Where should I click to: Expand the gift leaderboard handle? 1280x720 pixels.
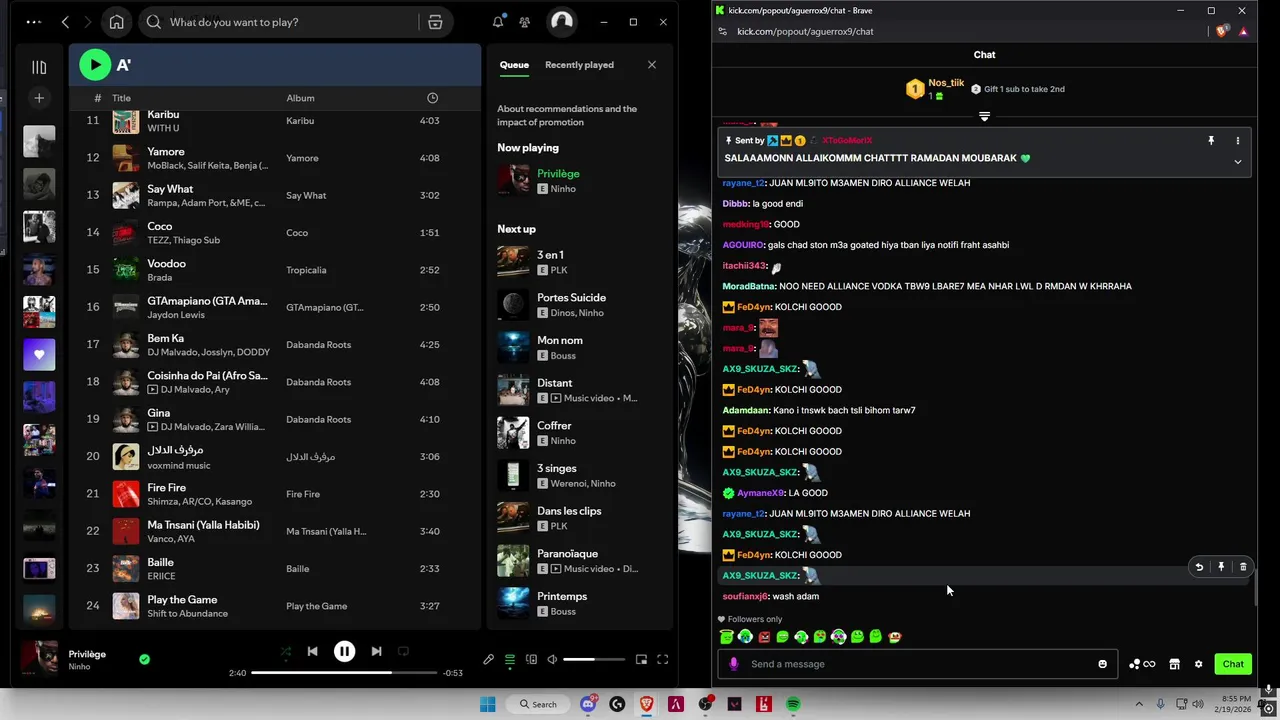point(984,117)
